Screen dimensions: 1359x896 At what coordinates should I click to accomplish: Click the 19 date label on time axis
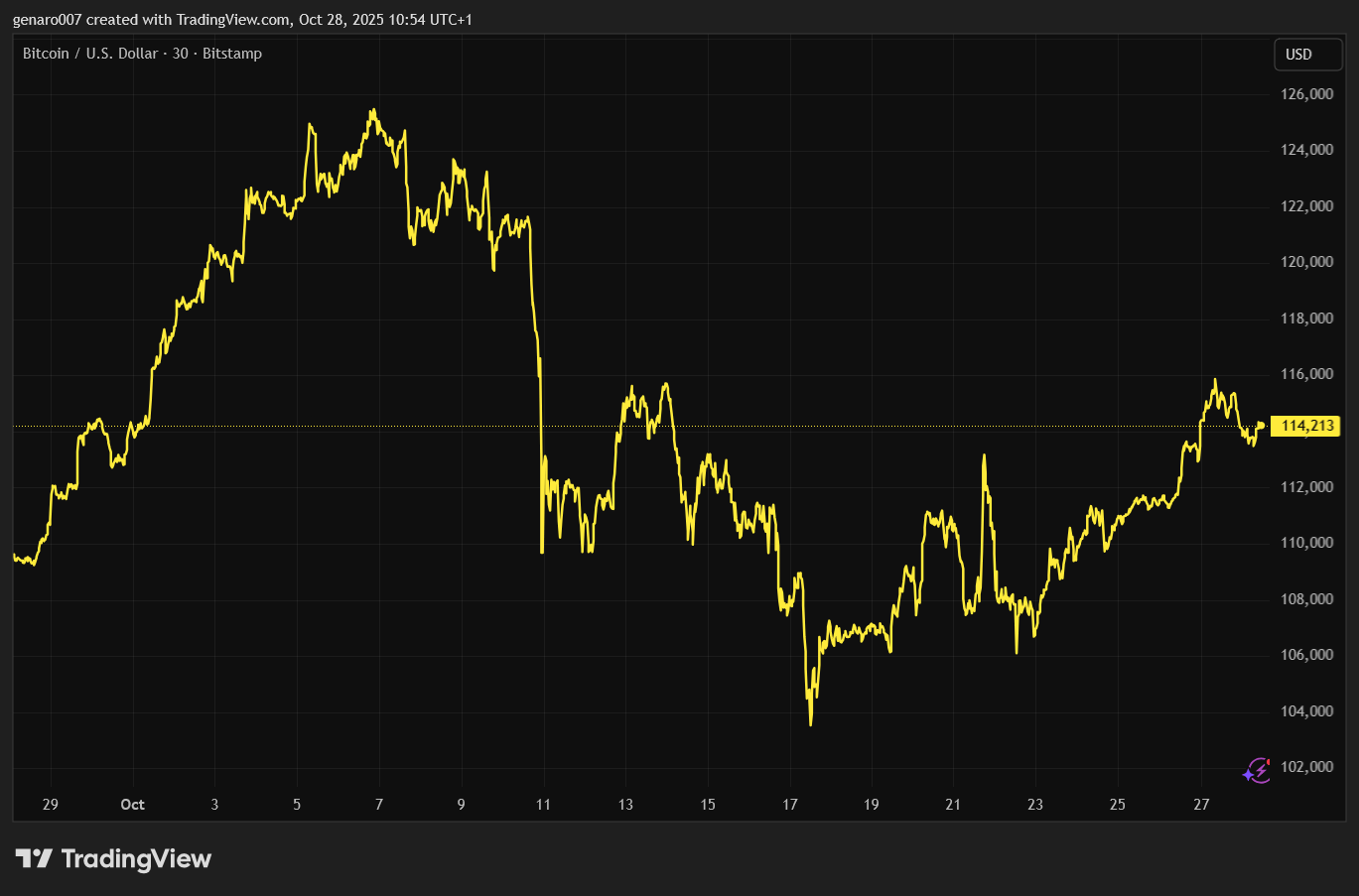click(x=872, y=805)
